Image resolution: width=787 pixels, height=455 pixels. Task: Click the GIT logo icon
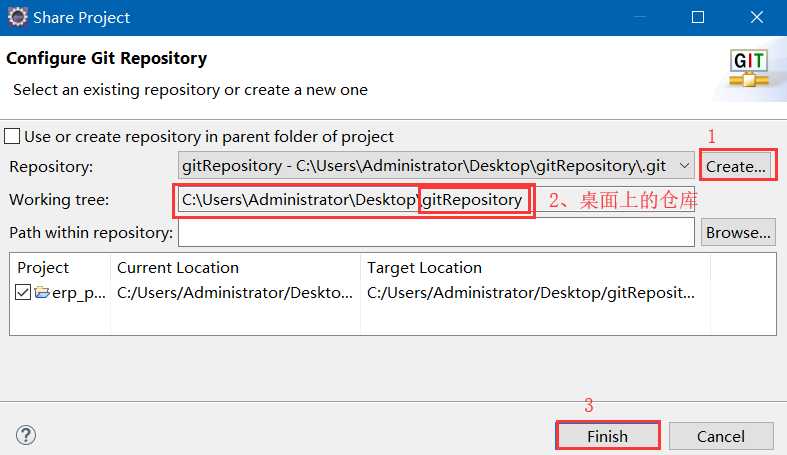(748, 68)
